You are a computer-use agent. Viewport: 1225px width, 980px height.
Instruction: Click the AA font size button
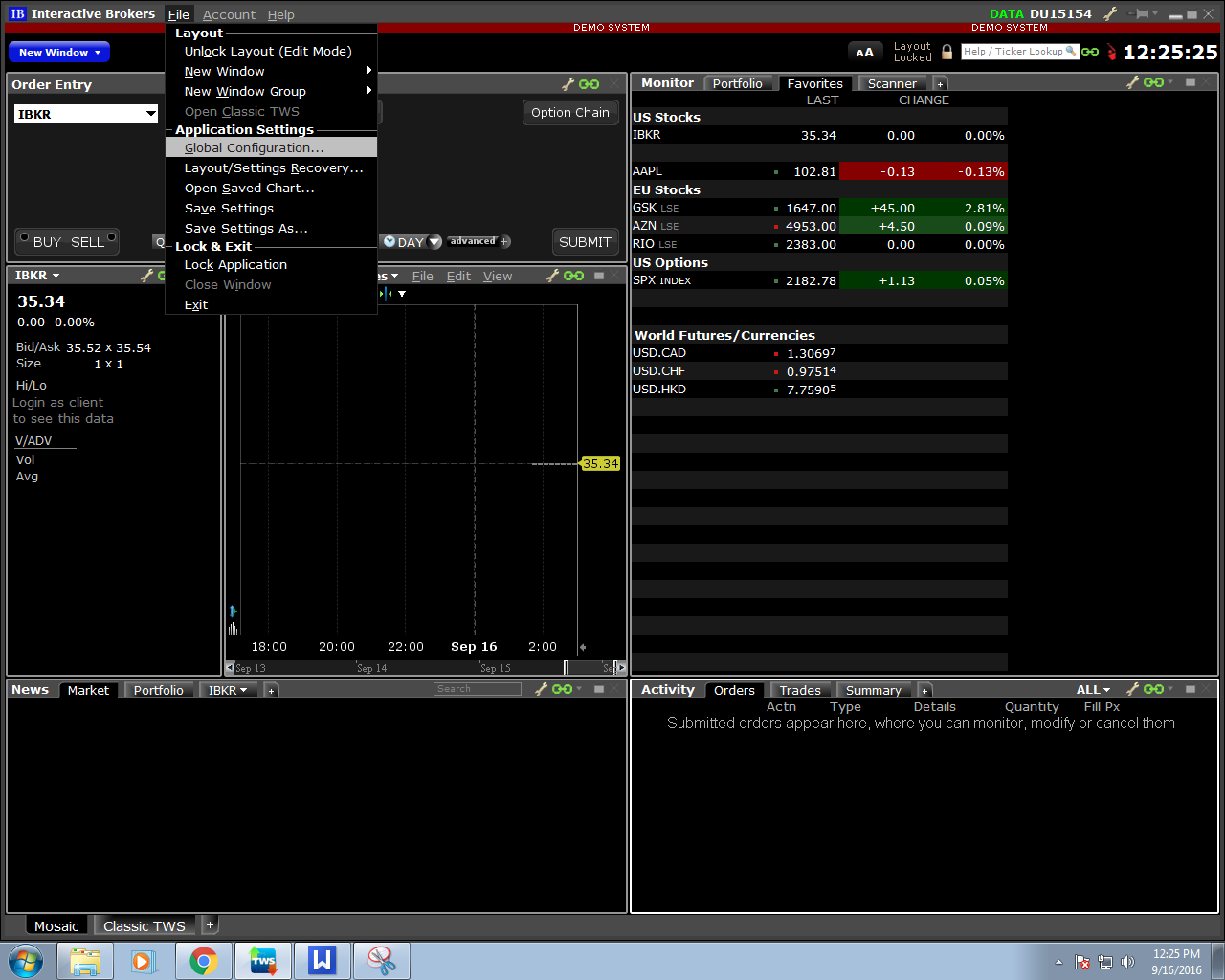click(864, 53)
